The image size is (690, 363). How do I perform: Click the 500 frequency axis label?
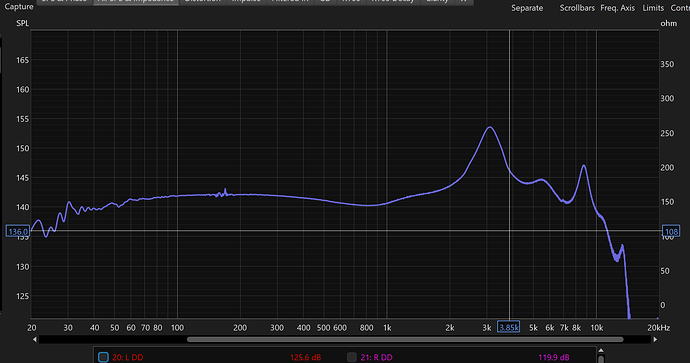[323, 328]
